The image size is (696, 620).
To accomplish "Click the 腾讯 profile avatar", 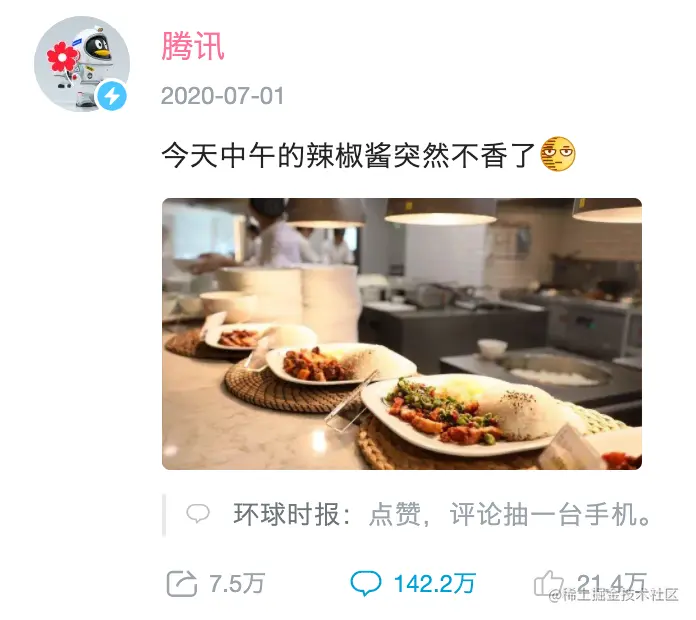I will (x=82, y=64).
